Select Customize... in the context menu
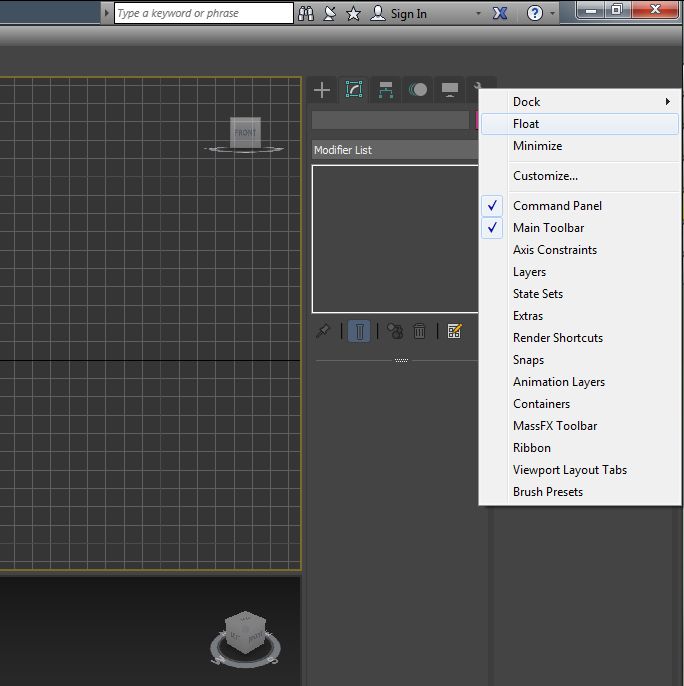Screen dimensions: 684x686 pos(545,176)
